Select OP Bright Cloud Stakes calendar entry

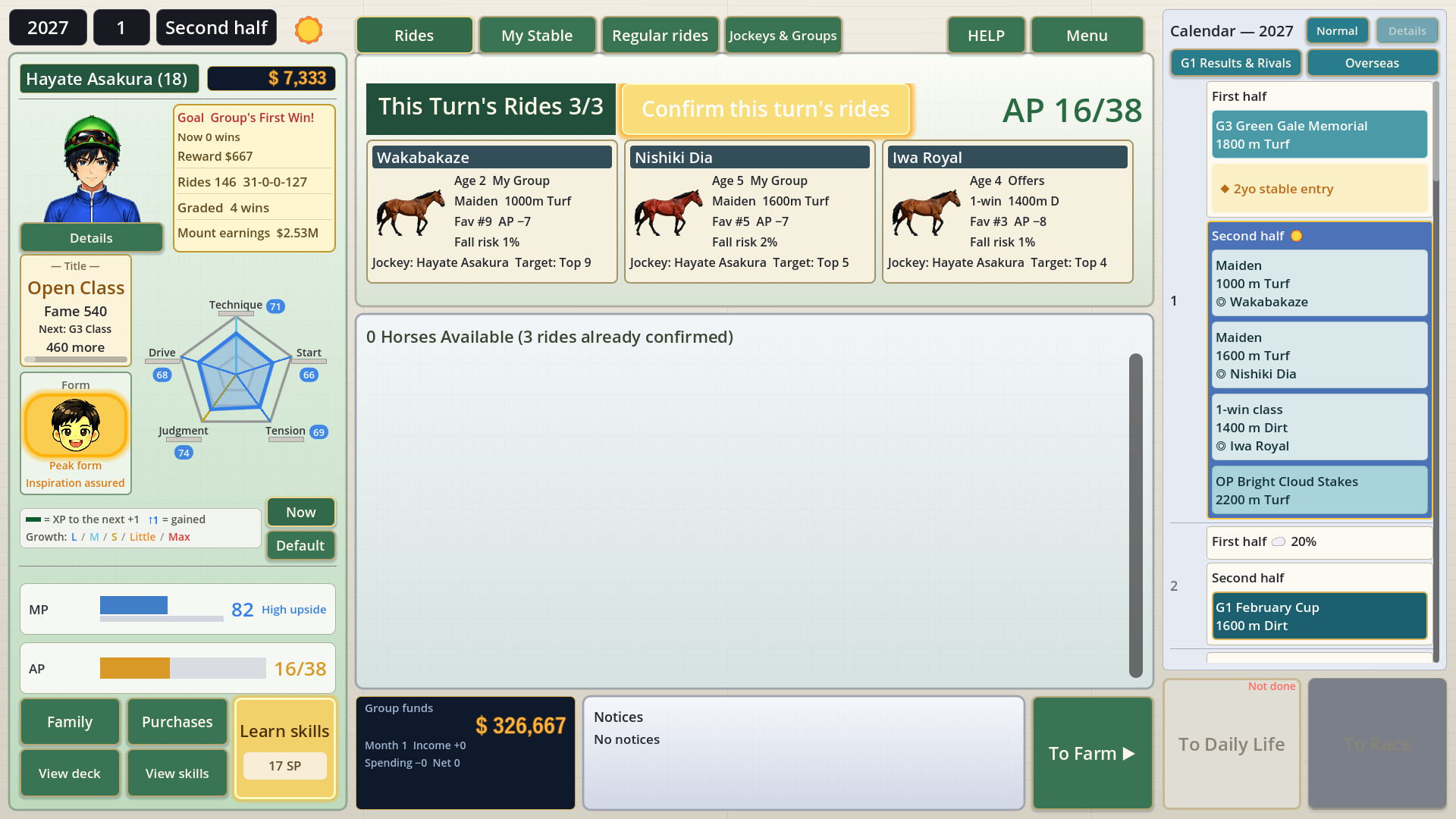(1319, 491)
